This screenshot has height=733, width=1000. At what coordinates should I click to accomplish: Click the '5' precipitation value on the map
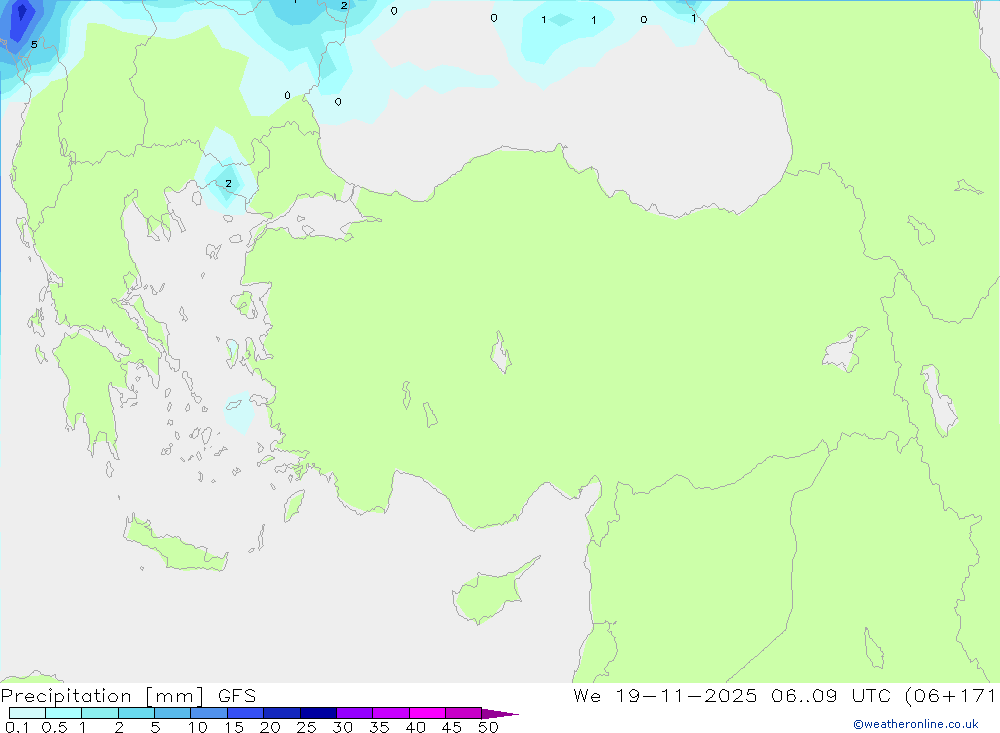point(34,45)
